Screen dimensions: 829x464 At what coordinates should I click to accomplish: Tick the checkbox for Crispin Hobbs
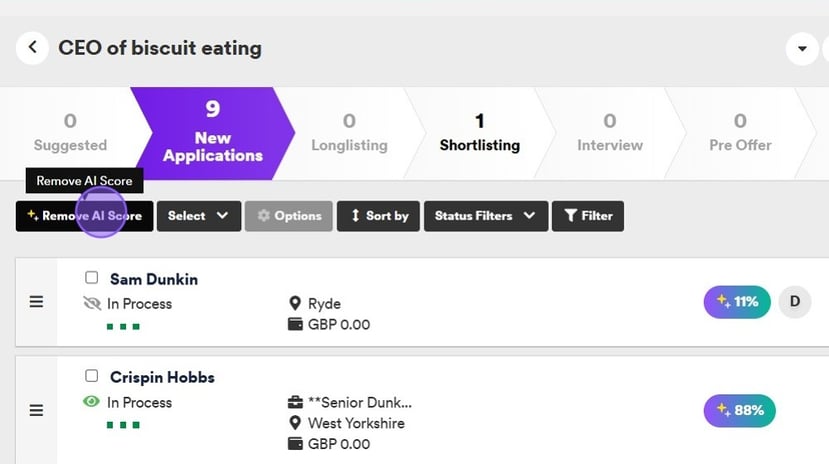pos(92,377)
